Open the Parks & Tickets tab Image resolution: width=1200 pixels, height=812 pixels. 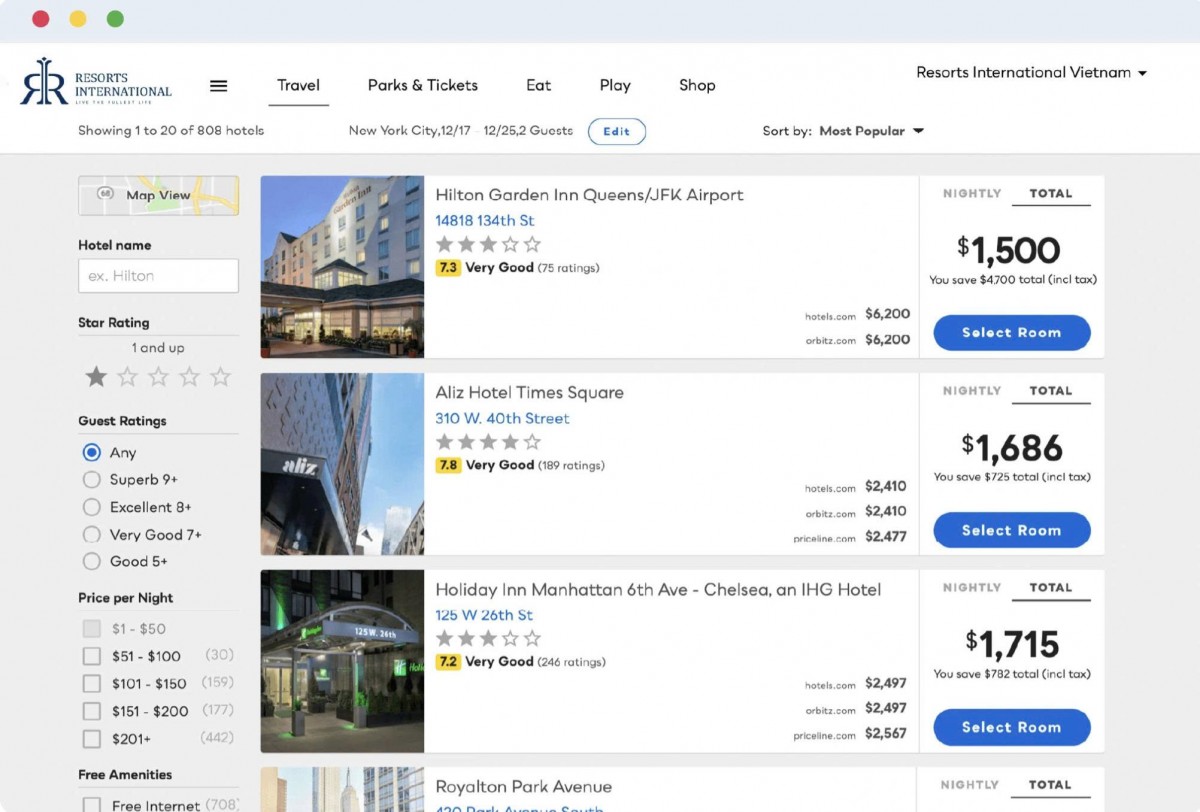click(423, 85)
